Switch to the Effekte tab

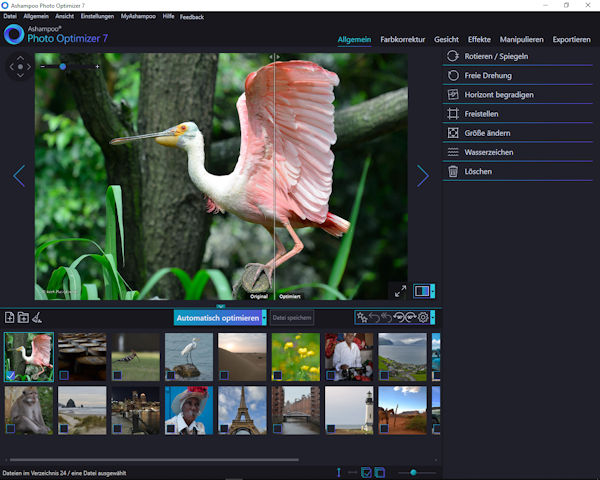(x=479, y=39)
